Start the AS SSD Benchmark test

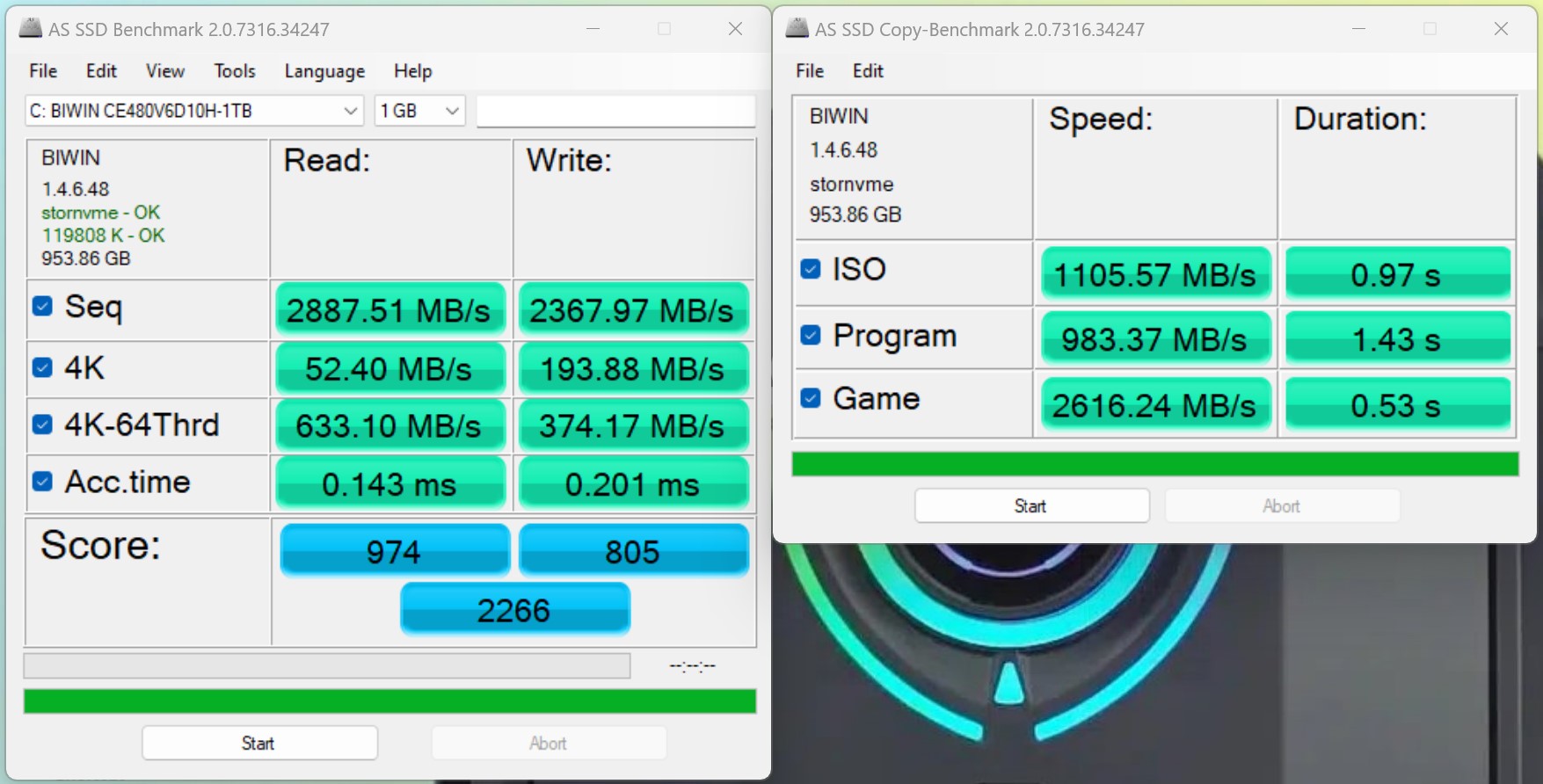(259, 743)
